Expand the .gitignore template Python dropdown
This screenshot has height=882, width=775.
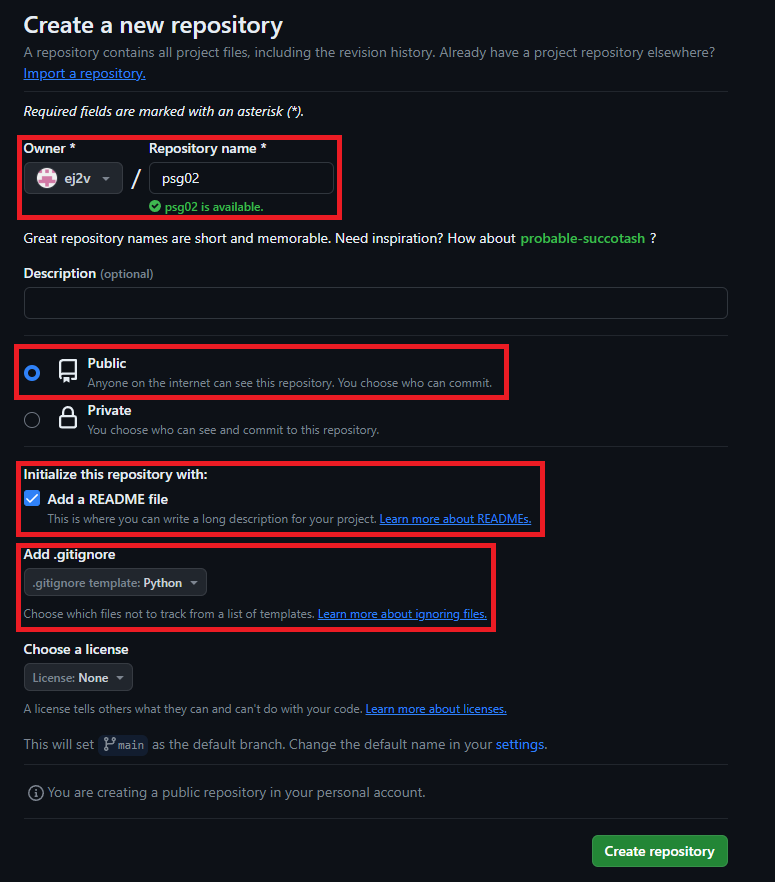[116, 582]
